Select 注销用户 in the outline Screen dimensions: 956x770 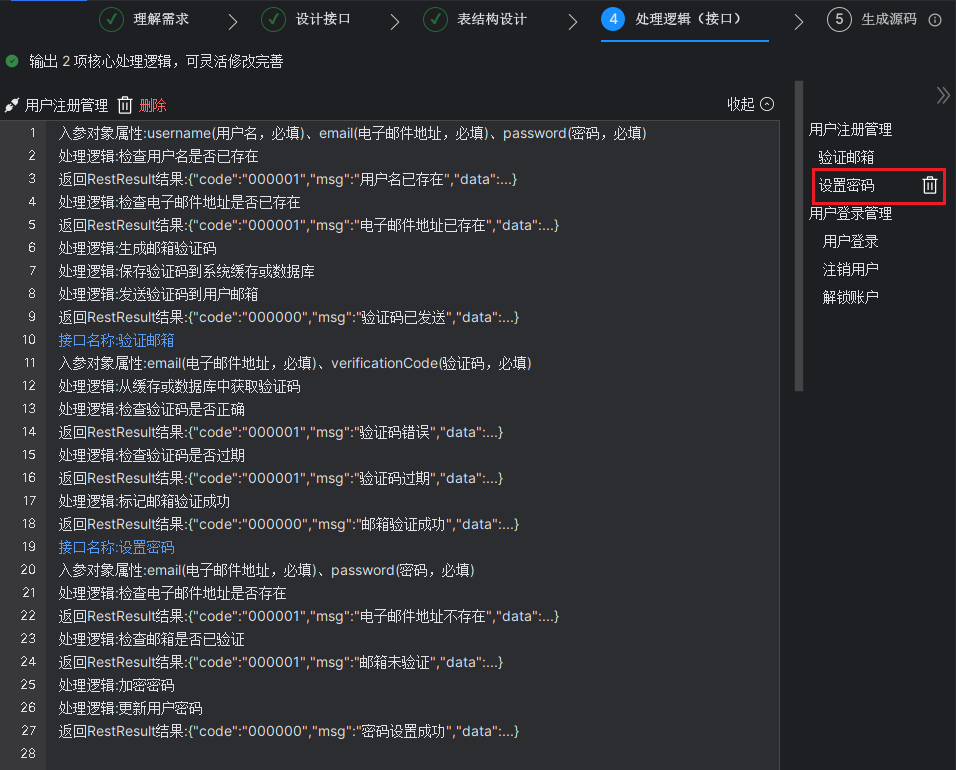coord(850,269)
